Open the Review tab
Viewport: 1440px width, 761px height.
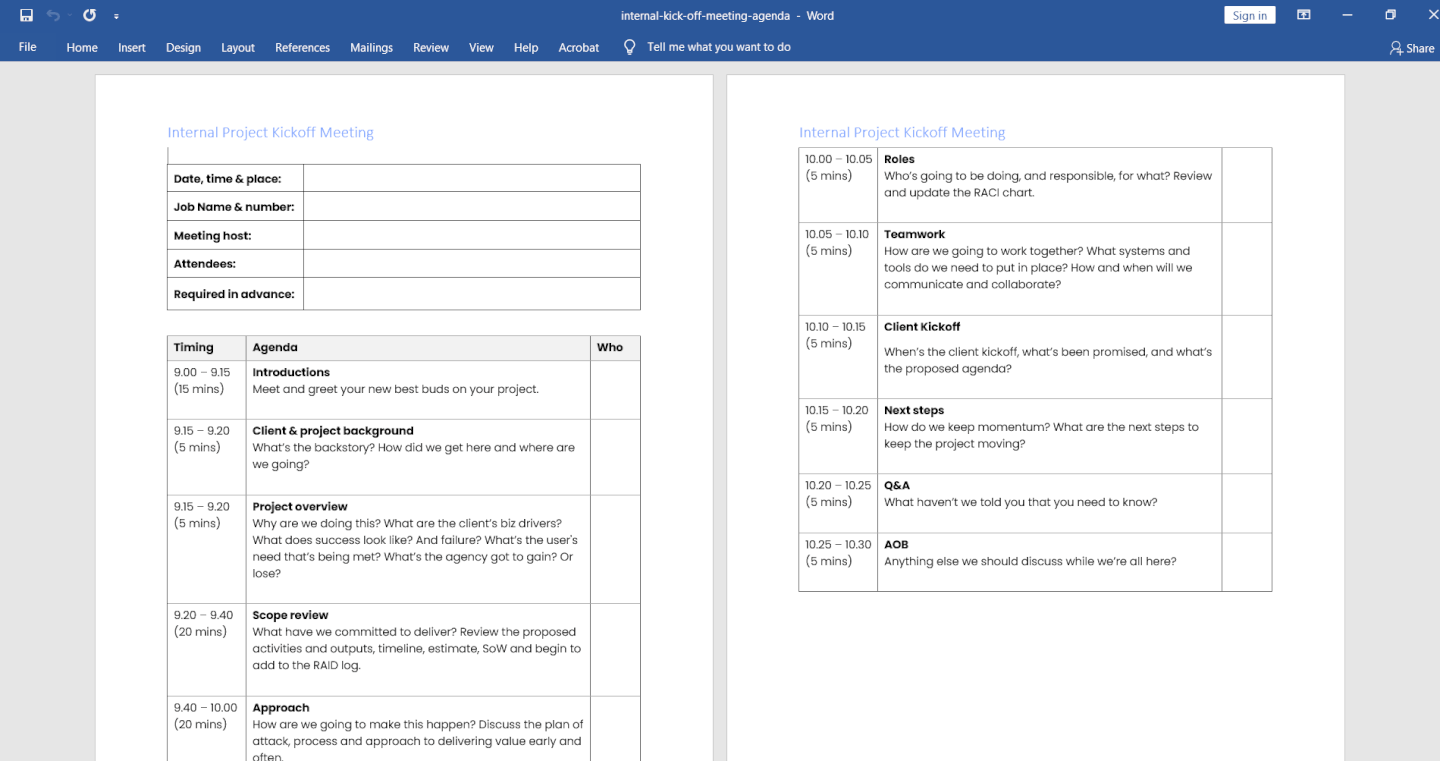[x=431, y=47]
